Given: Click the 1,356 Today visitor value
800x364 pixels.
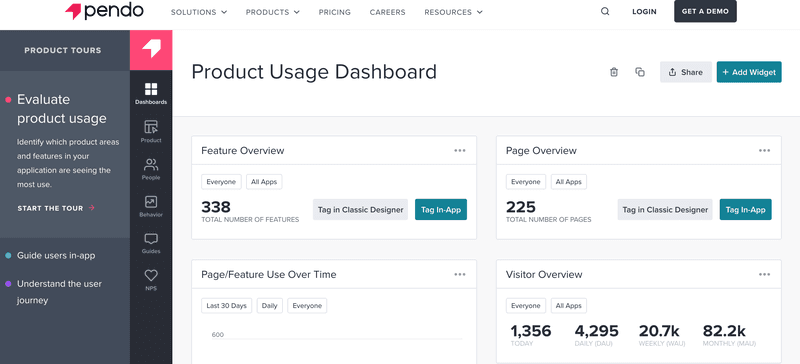Looking at the screenshot, I should (x=531, y=331).
